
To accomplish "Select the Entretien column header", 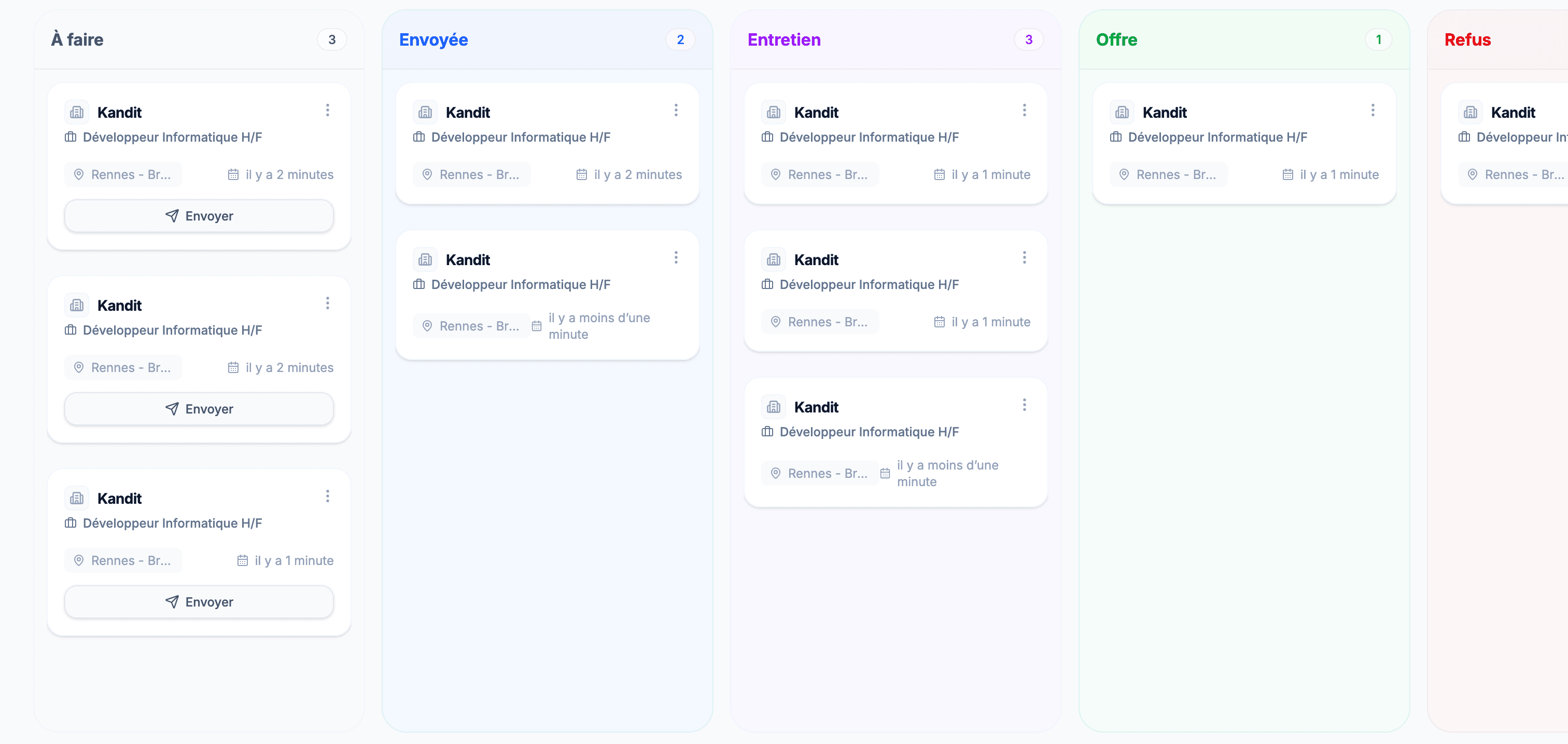I will [x=783, y=39].
